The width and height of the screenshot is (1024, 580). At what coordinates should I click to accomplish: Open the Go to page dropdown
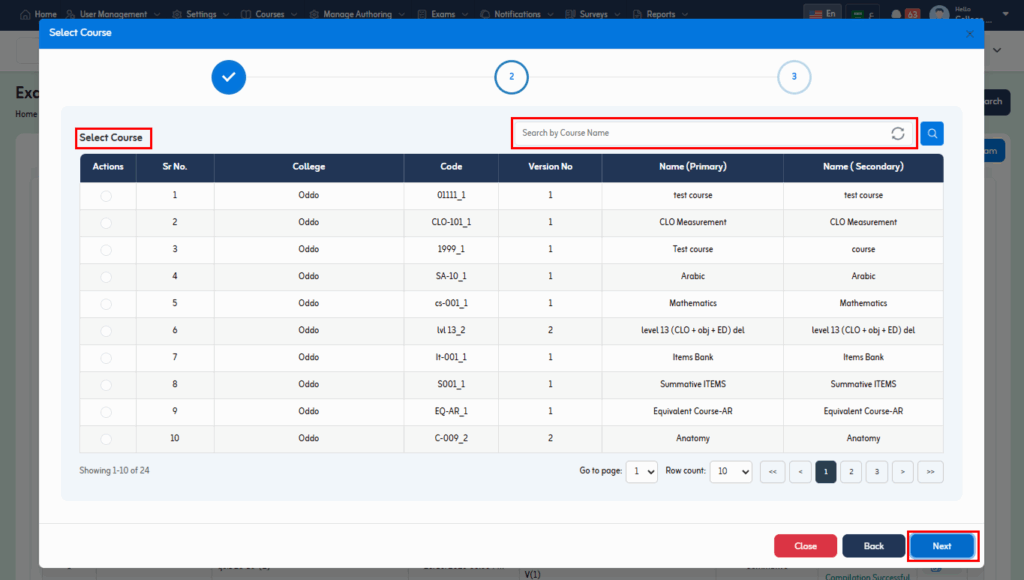pyautogui.click(x=641, y=472)
